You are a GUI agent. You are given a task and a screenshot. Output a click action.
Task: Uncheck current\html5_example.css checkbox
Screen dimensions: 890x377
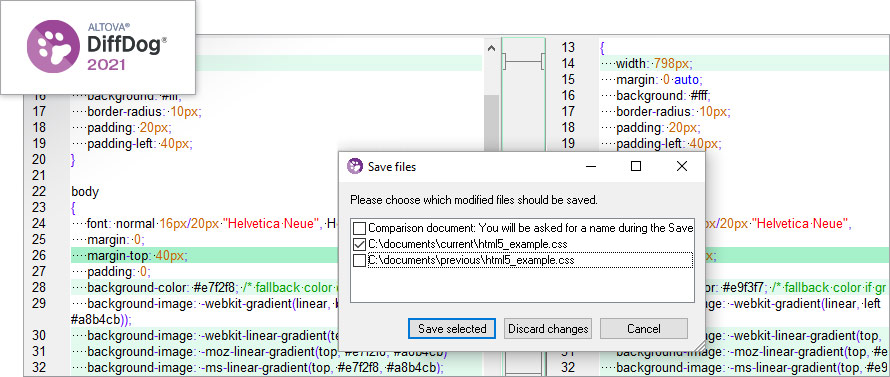359,244
